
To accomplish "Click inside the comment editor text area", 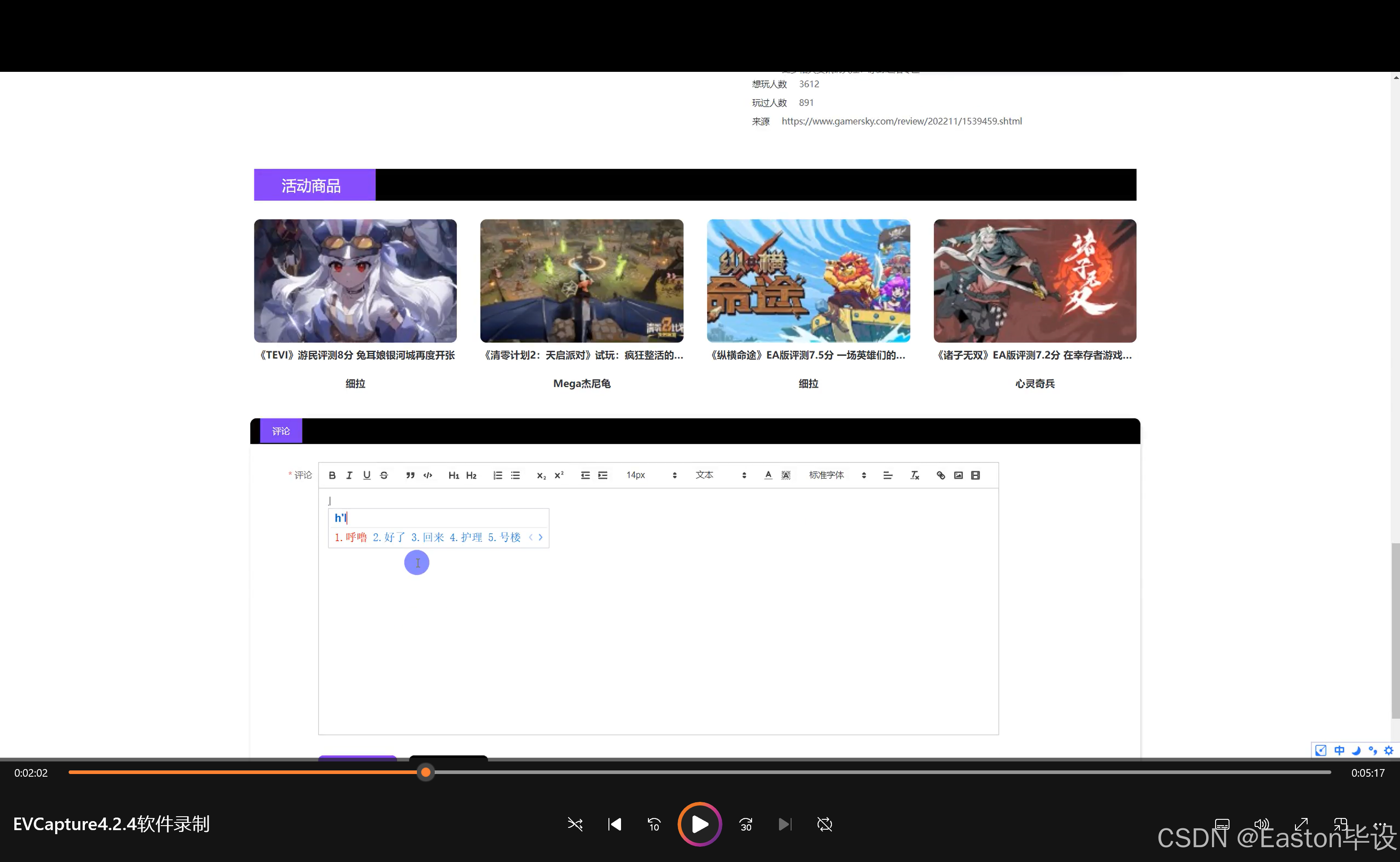I will click(x=658, y=611).
